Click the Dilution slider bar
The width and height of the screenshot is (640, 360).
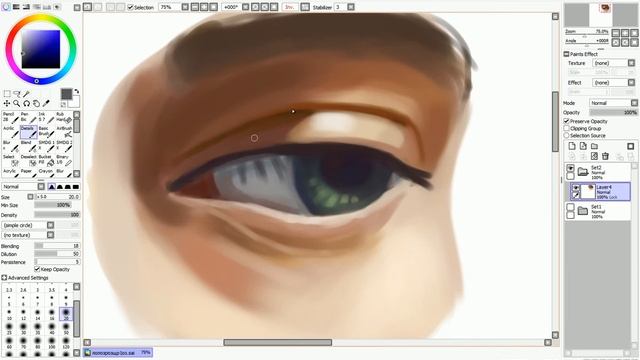click(57, 253)
